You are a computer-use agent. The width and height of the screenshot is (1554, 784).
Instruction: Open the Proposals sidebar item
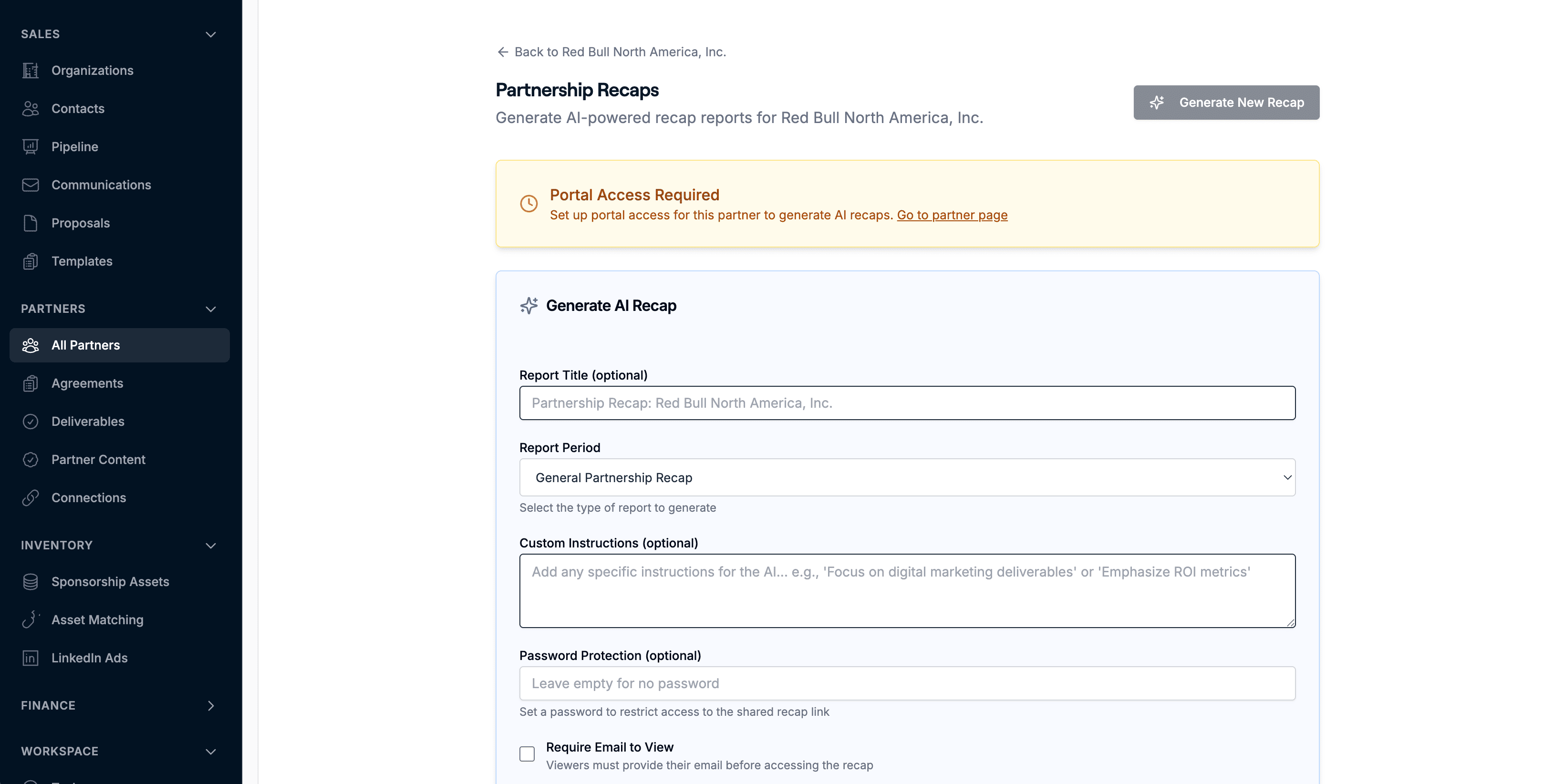(80, 223)
